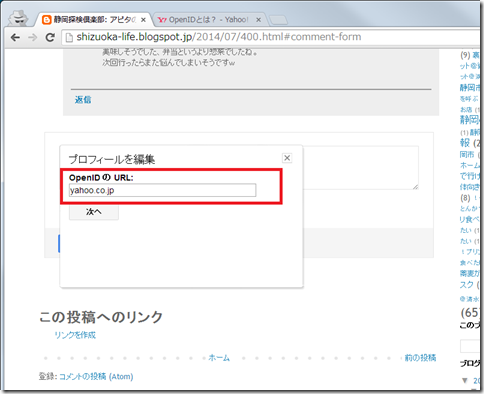The image size is (484, 394).
Task: Click the address bar URL
Action: (x=219, y=37)
